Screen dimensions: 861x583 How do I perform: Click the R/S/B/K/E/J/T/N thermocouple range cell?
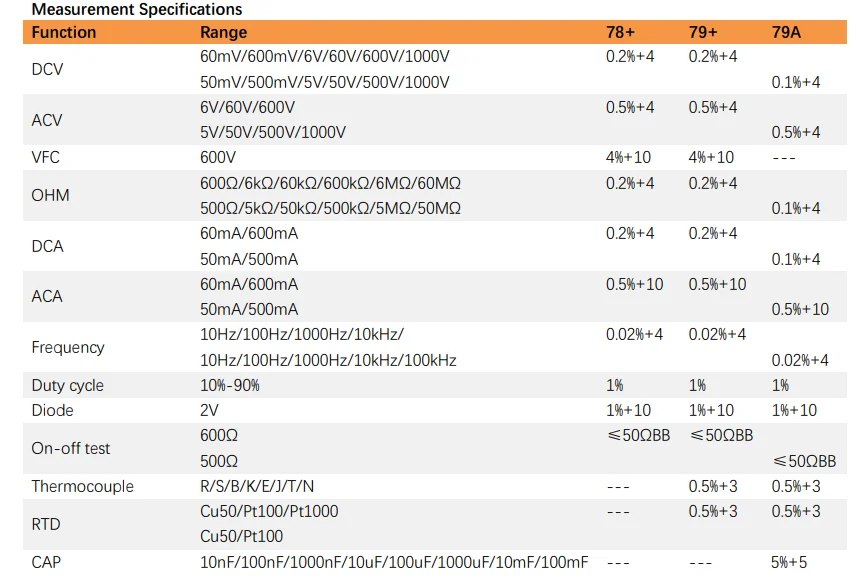pyautogui.click(x=257, y=486)
